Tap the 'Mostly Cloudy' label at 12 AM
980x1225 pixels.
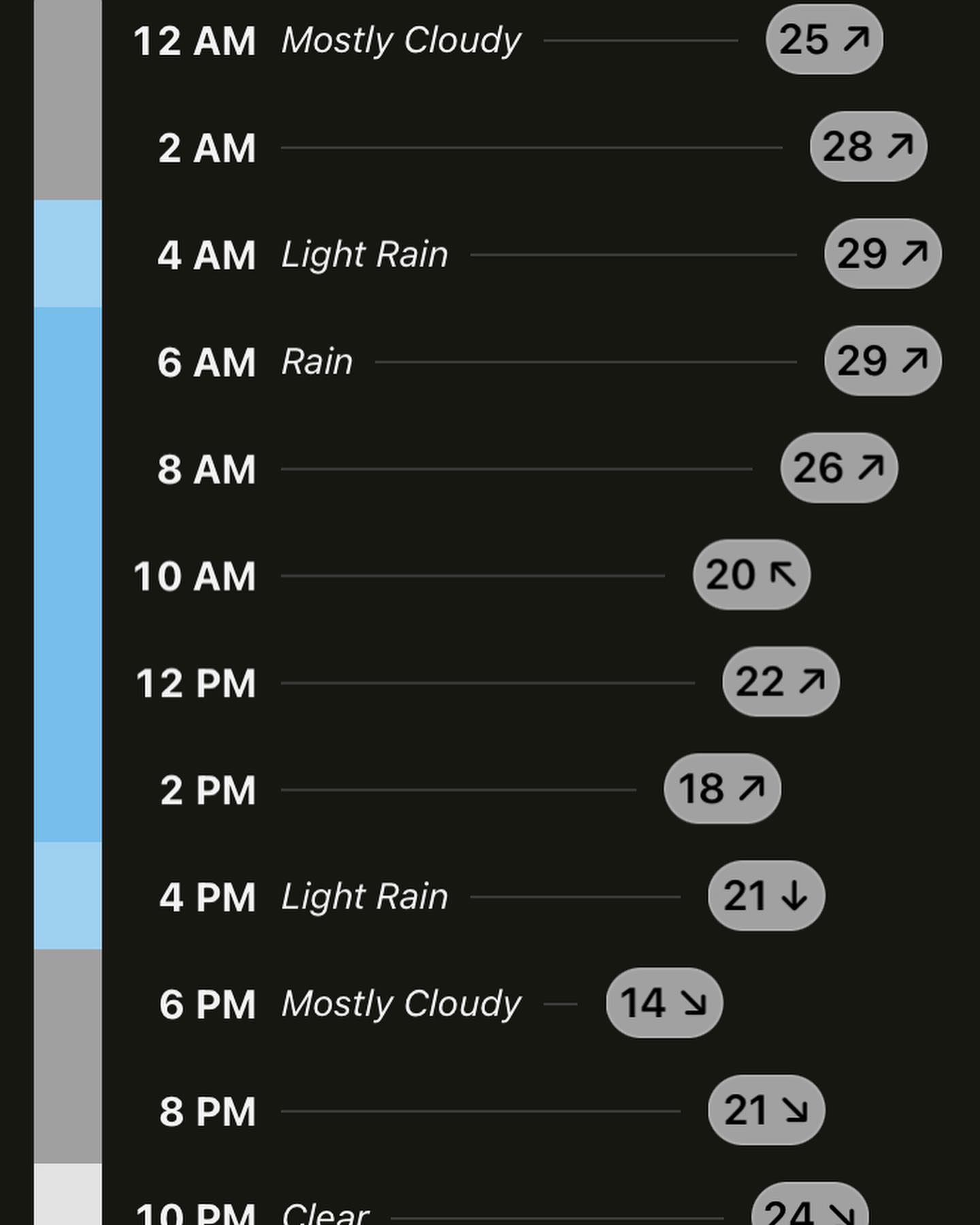(x=401, y=41)
